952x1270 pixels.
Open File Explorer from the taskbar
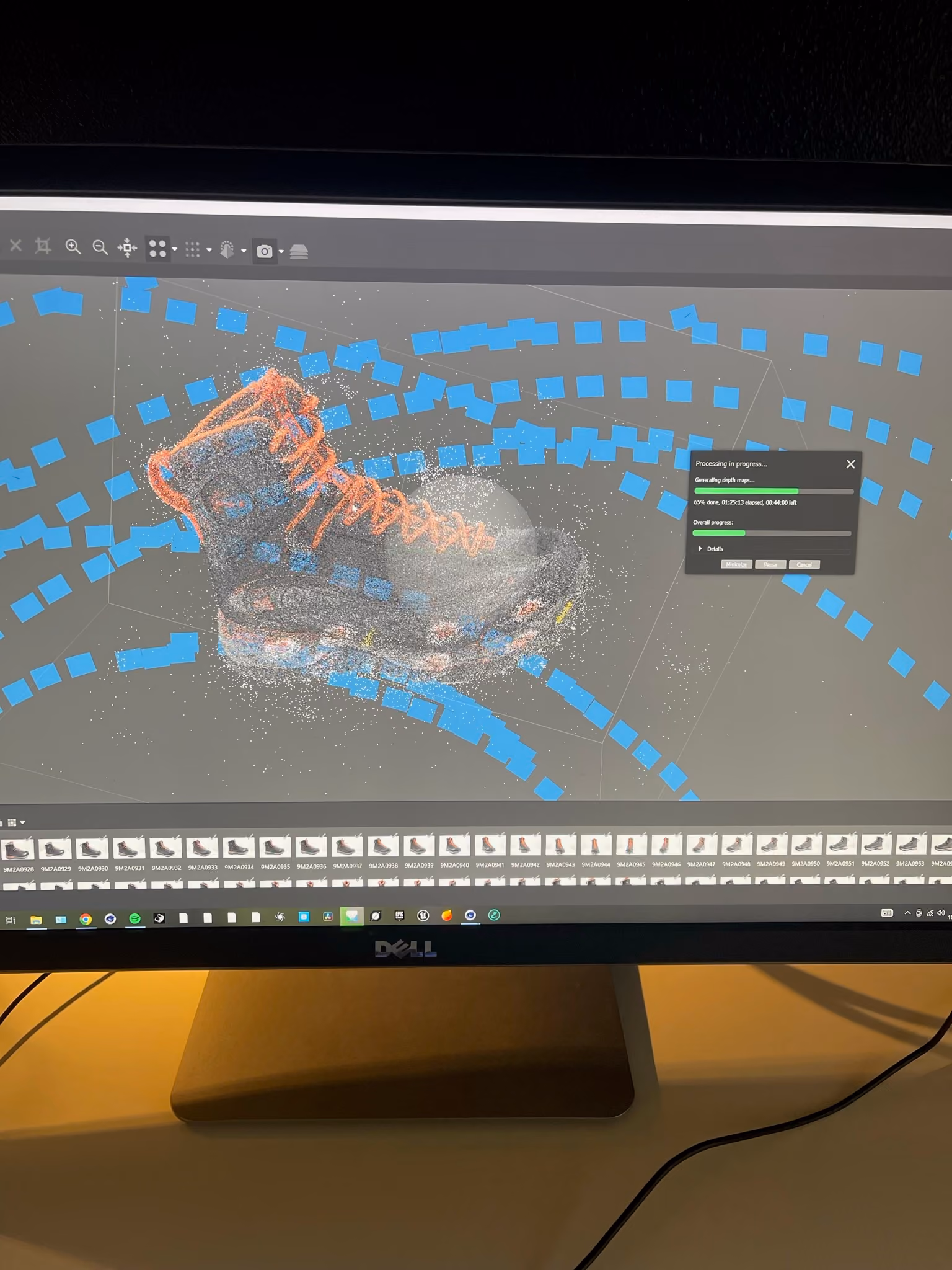[x=36, y=920]
